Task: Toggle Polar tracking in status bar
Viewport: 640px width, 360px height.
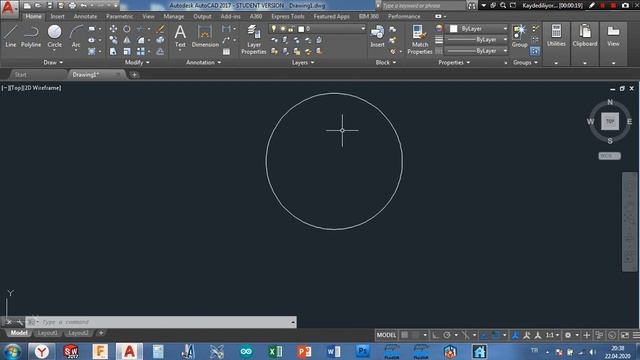Action: (x=447, y=335)
